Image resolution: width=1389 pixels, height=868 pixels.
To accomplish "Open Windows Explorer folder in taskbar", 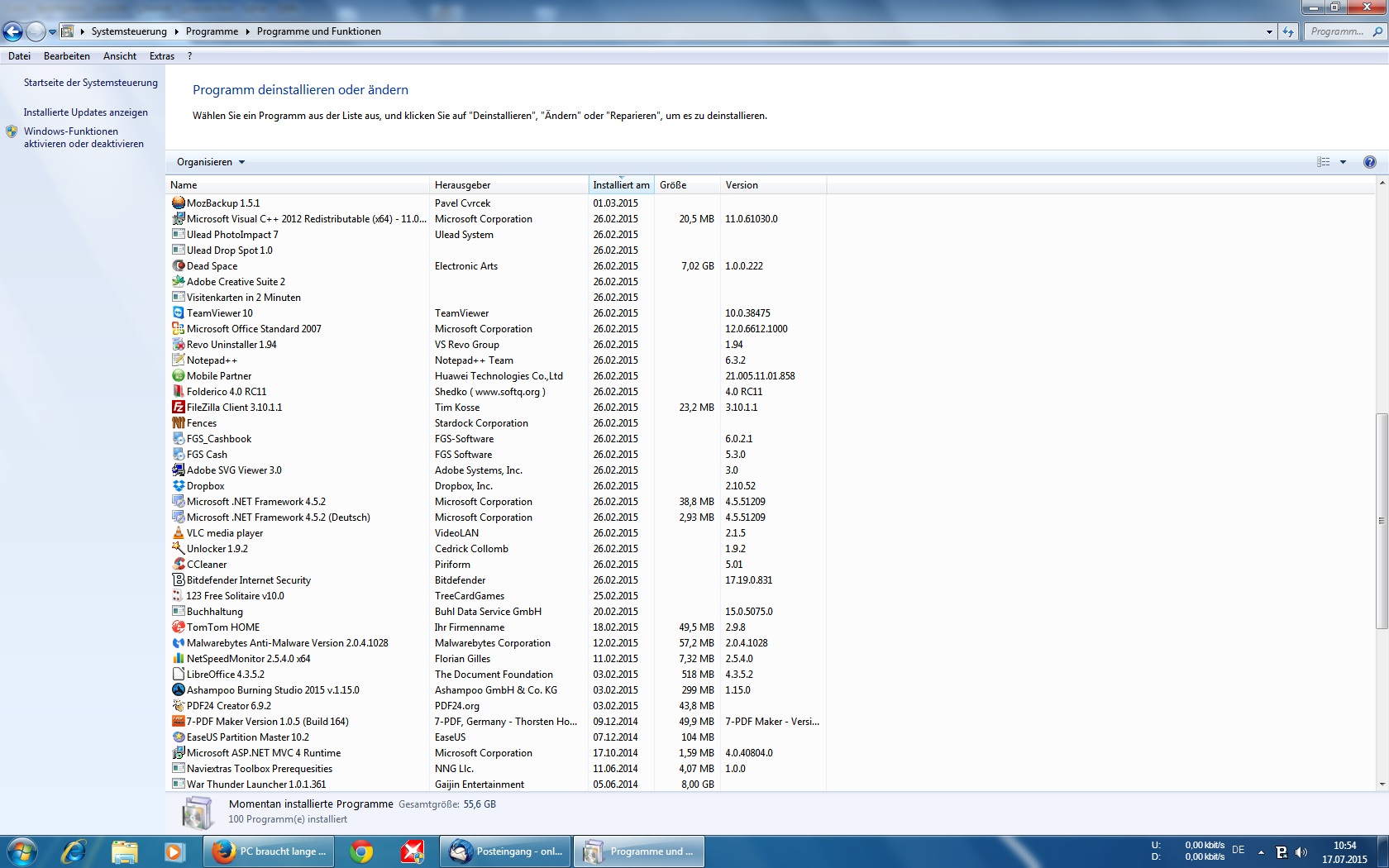I will coord(124,851).
